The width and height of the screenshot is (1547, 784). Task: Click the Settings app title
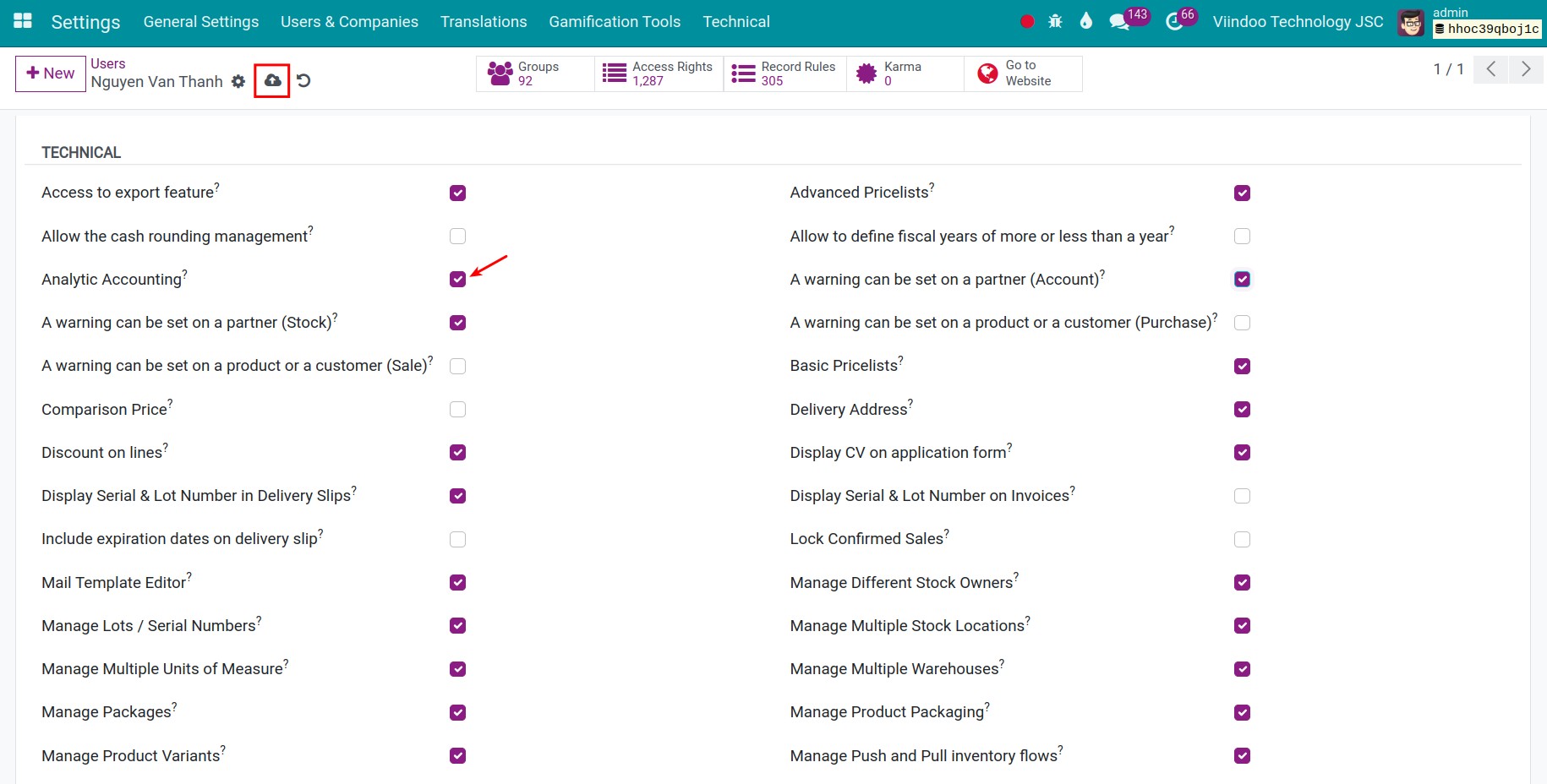tap(85, 22)
